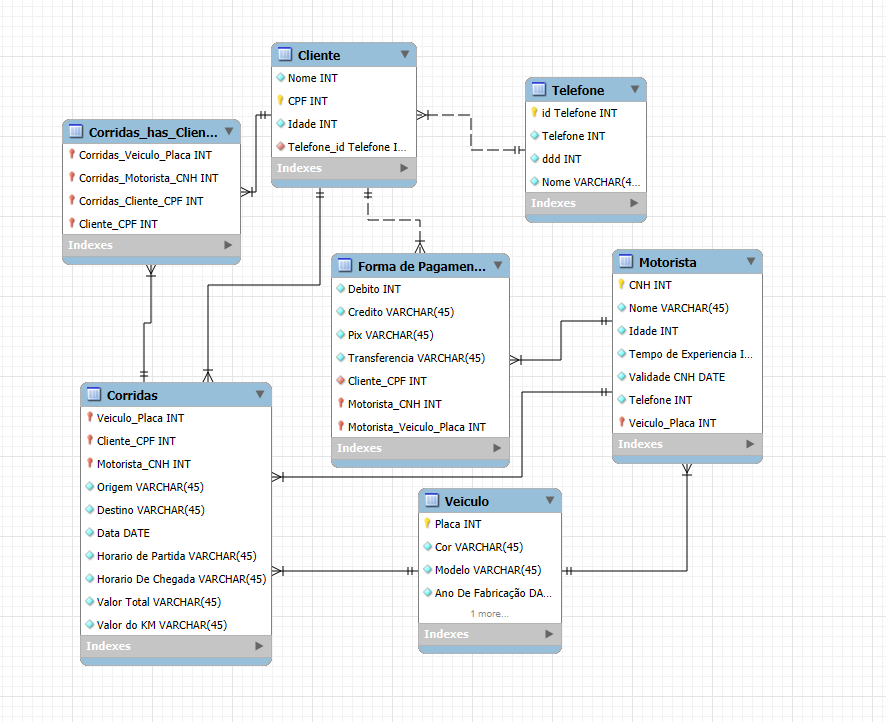
Task: Expand Indexes section in Veiculo table
Action: 549,634
